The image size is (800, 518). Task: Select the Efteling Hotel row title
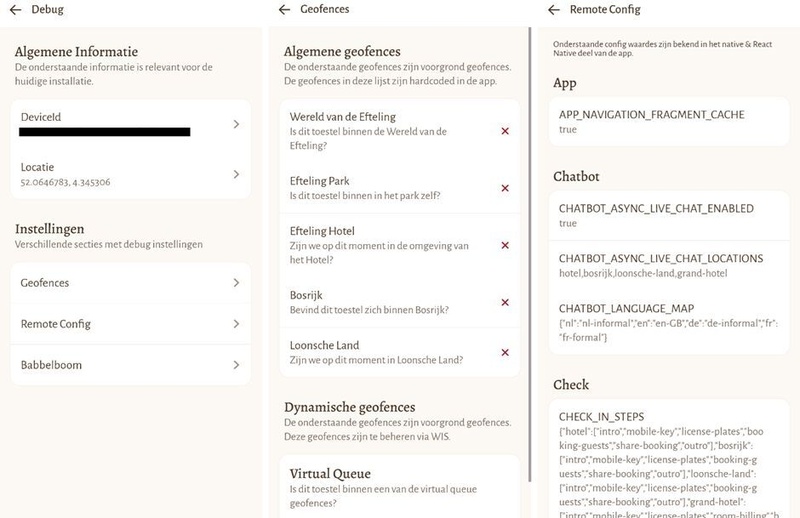pos(322,231)
